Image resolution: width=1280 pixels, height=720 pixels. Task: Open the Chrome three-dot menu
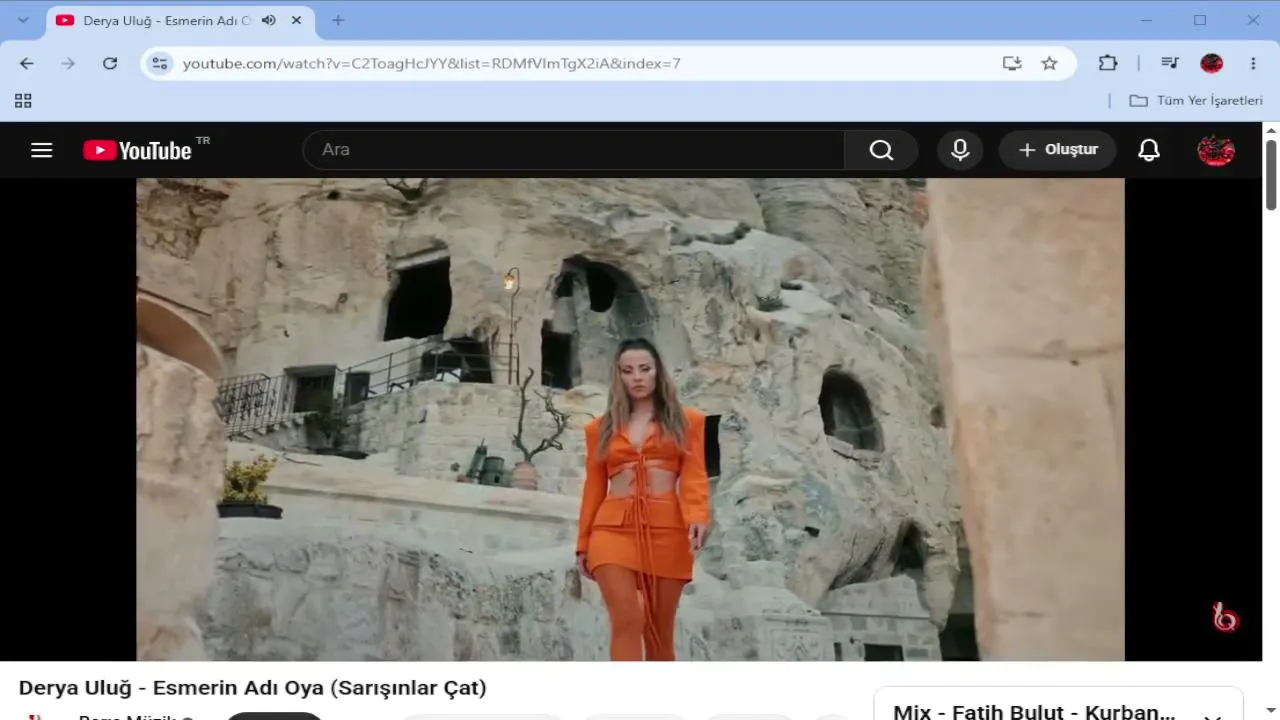click(1253, 63)
